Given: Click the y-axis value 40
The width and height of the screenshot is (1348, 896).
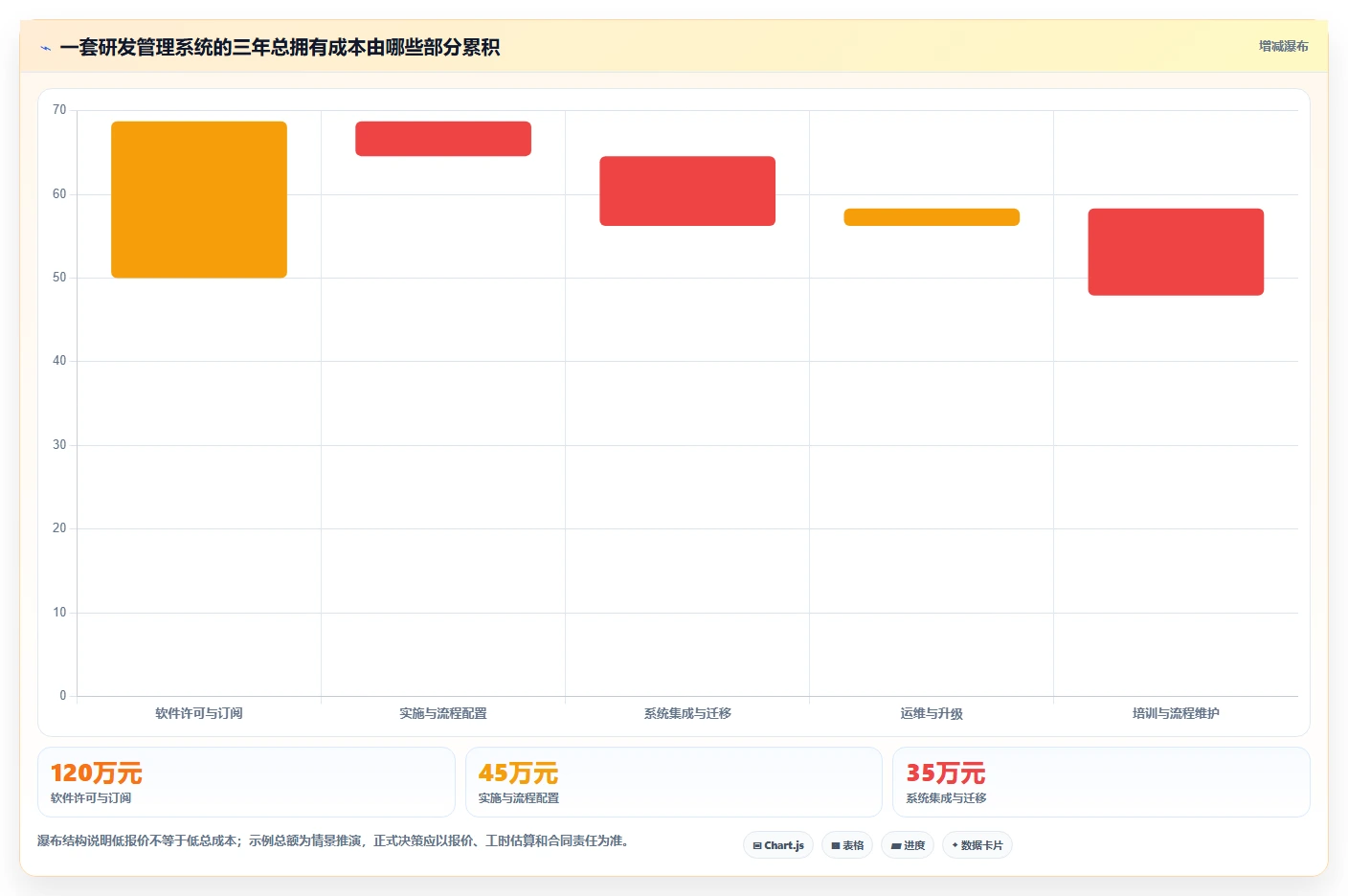Looking at the screenshot, I should (59, 361).
